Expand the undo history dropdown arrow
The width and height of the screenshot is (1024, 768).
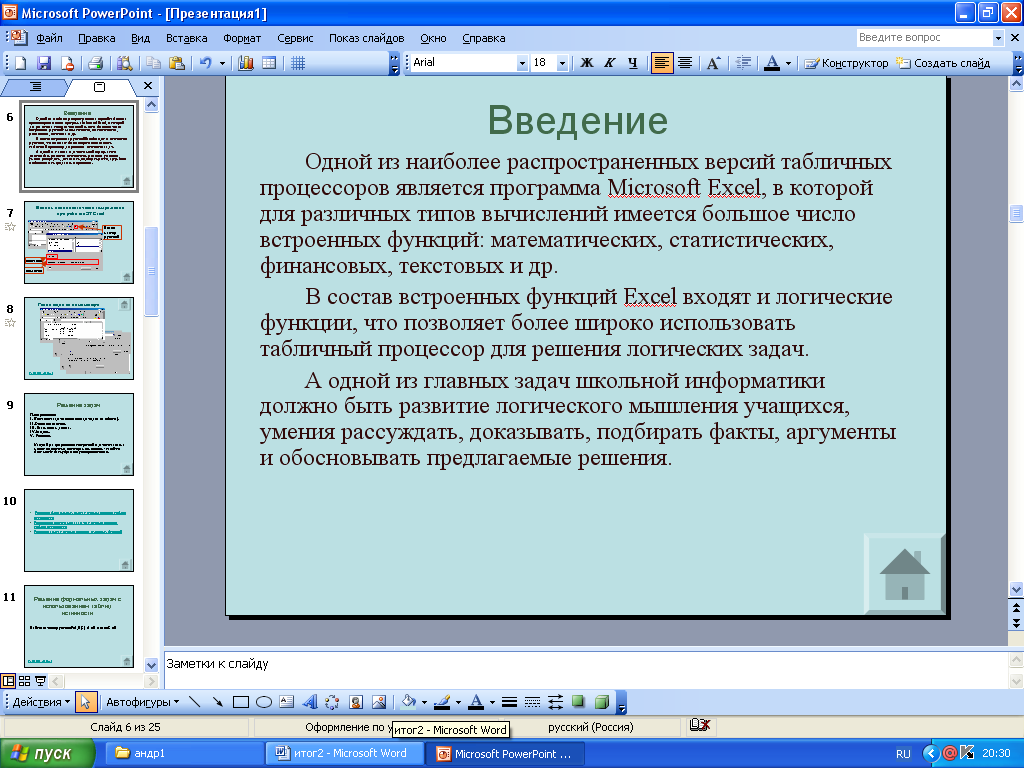tap(222, 63)
